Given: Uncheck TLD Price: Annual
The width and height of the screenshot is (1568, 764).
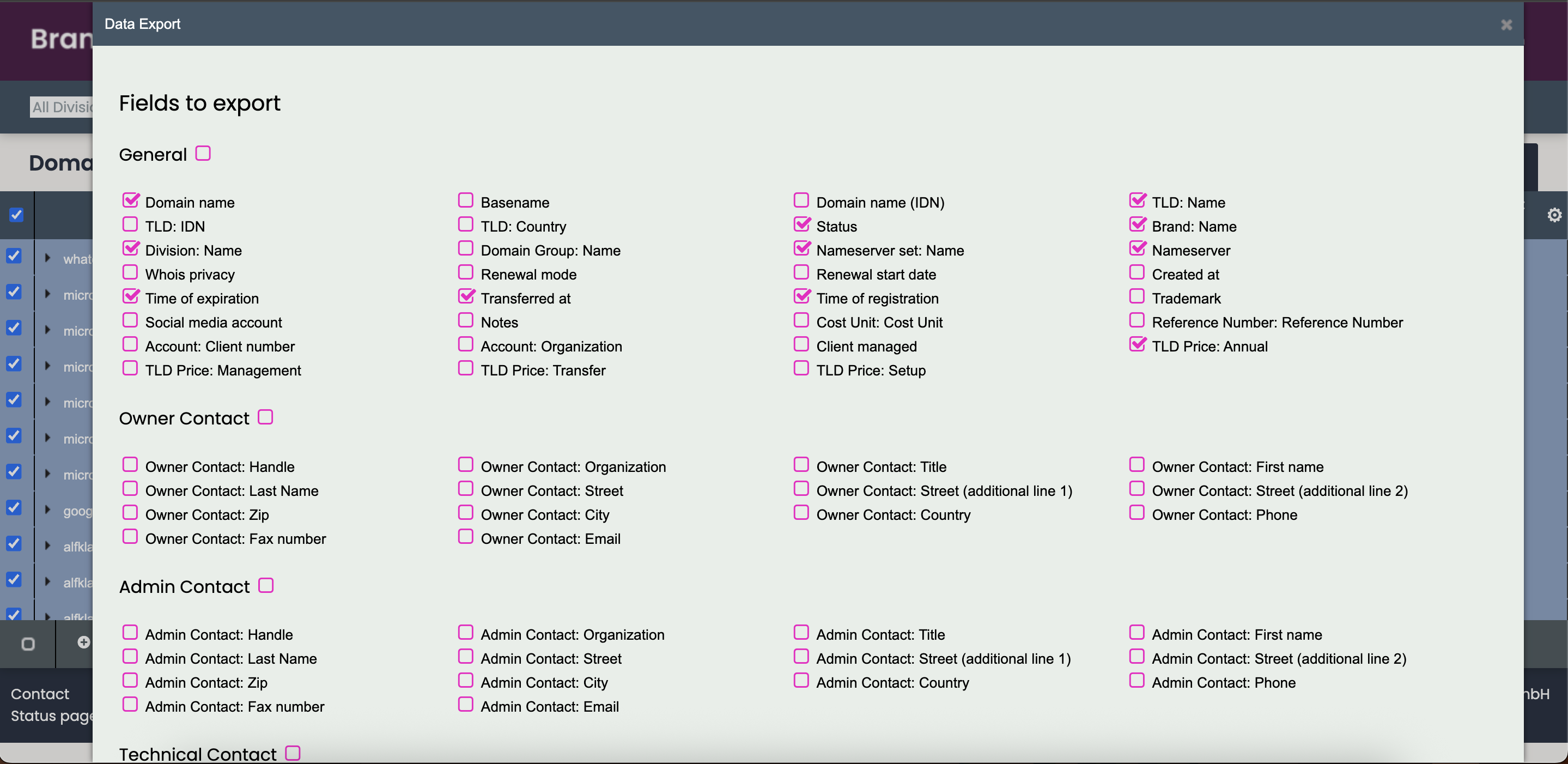Looking at the screenshot, I should (x=1137, y=344).
